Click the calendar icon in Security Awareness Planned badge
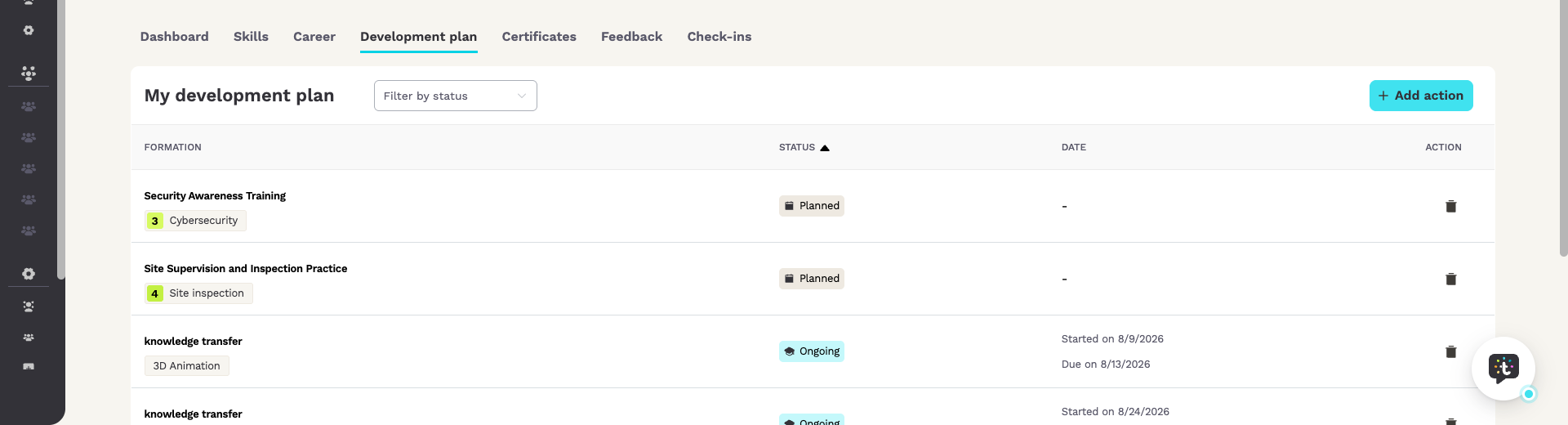Viewport: 1568px width, 425px height. point(789,206)
